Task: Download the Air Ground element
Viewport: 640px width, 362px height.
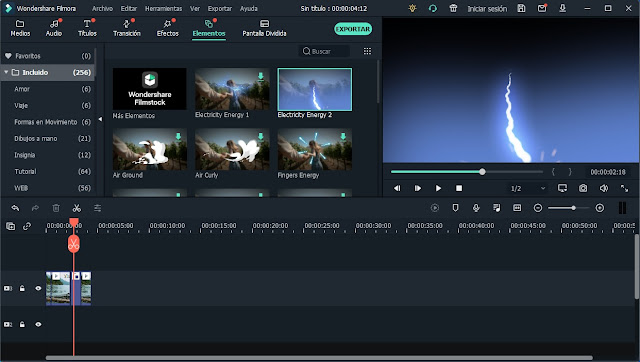Action: point(178,136)
